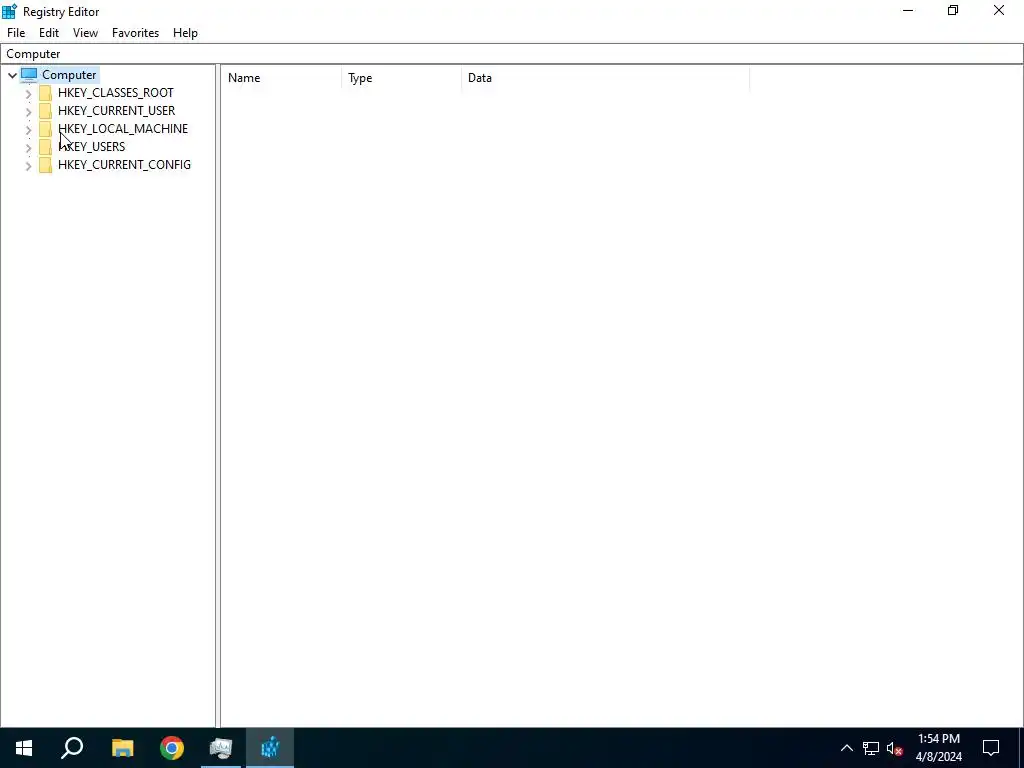The height and width of the screenshot is (768, 1024).
Task: Open the Edit menu
Action: pos(49,33)
